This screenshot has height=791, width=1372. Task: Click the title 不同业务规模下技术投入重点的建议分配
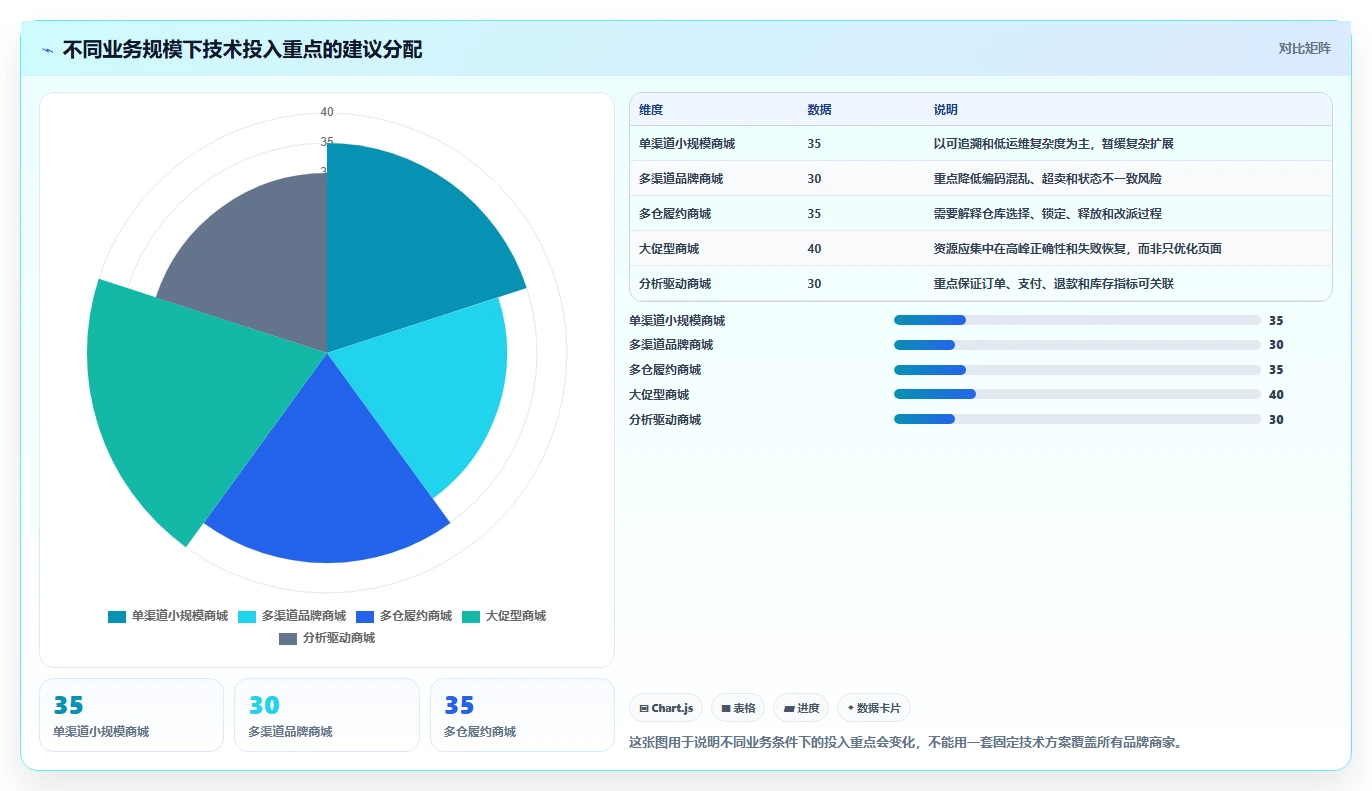click(x=242, y=50)
